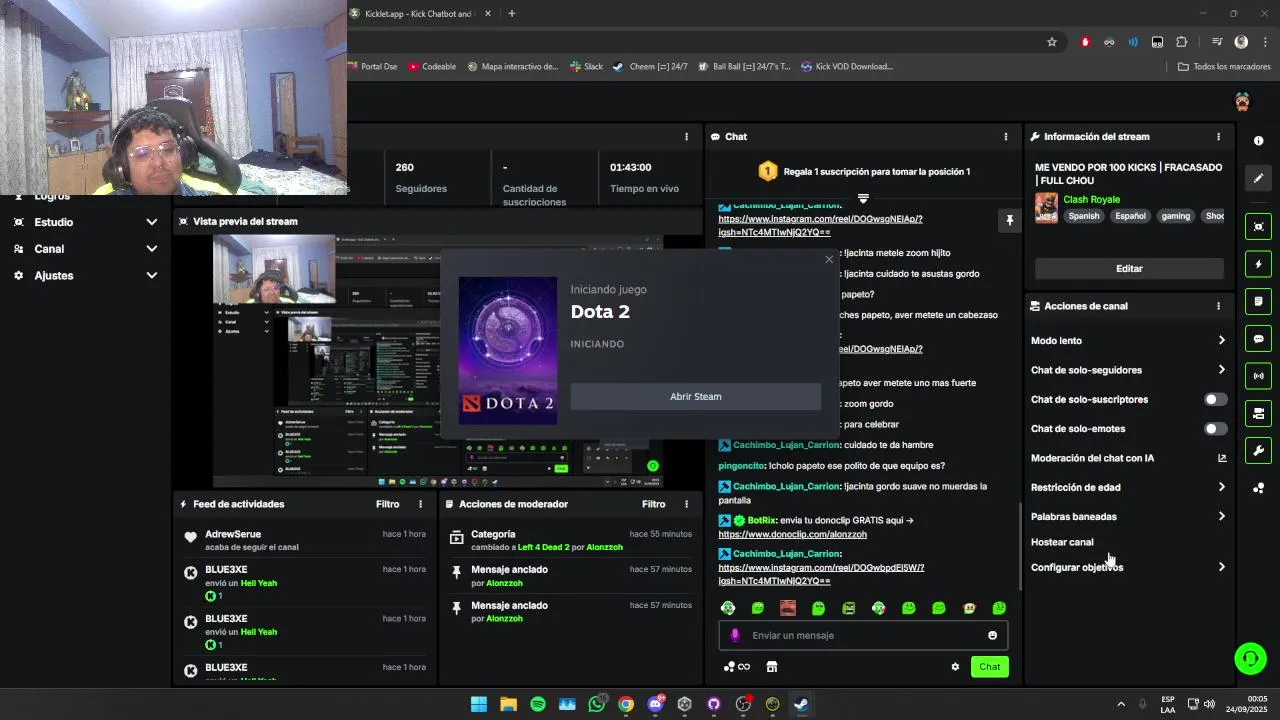Viewport: 1280px width, 720px height.
Task: Click the kicks infinity icon below chat
Action: tap(737, 667)
